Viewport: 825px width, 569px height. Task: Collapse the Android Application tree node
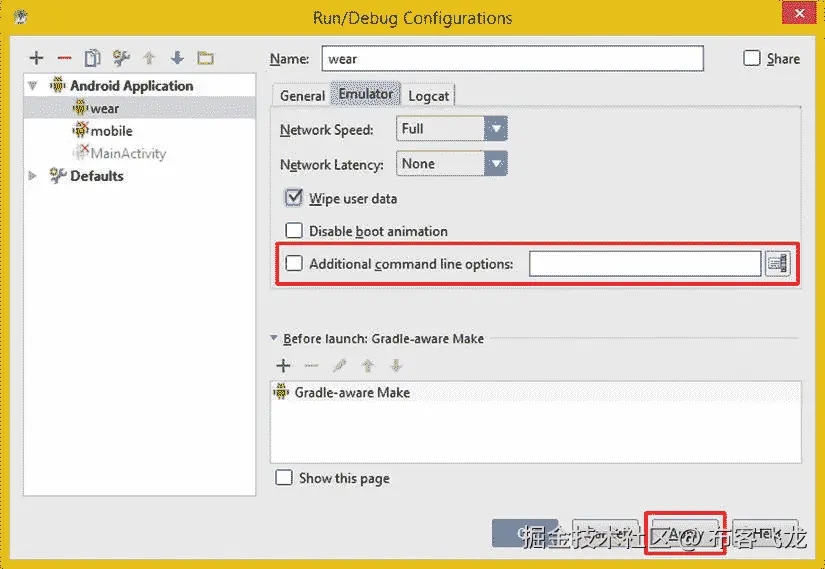tap(33, 85)
